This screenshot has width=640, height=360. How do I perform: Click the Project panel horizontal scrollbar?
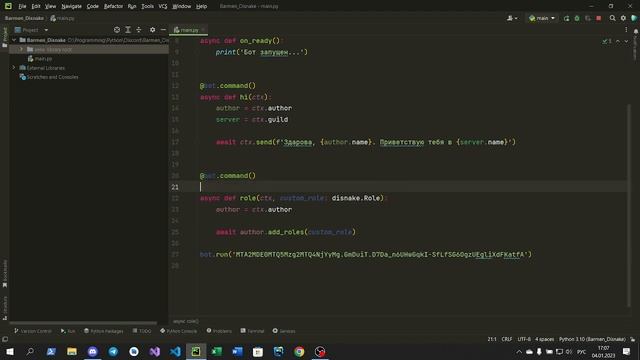pyautogui.click(x=83, y=323)
